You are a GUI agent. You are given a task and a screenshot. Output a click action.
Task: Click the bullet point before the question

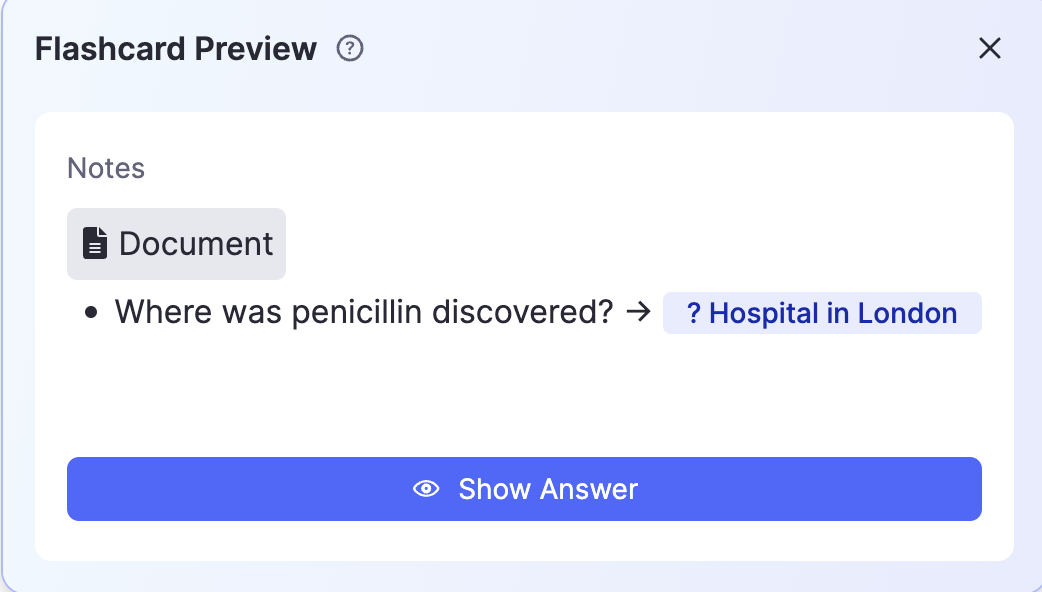(x=92, y=313)
